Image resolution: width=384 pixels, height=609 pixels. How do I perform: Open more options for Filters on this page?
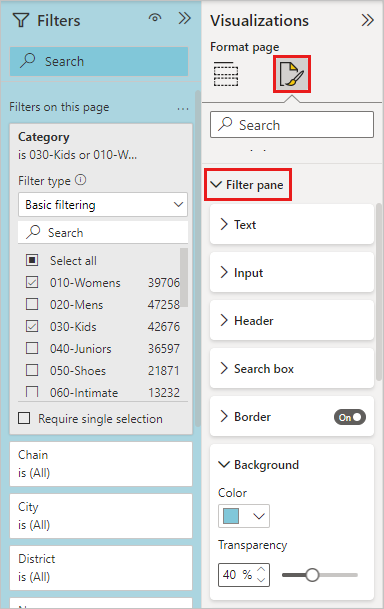182,109
